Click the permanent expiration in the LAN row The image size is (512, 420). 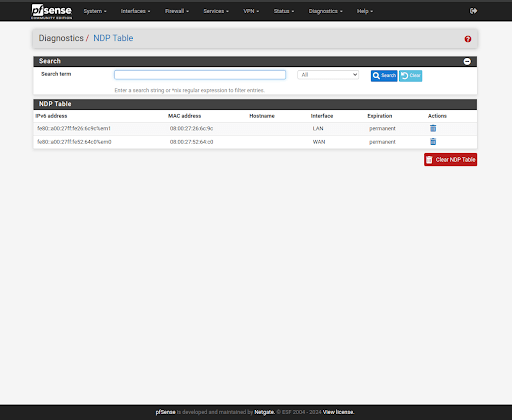tap(382, 129)
